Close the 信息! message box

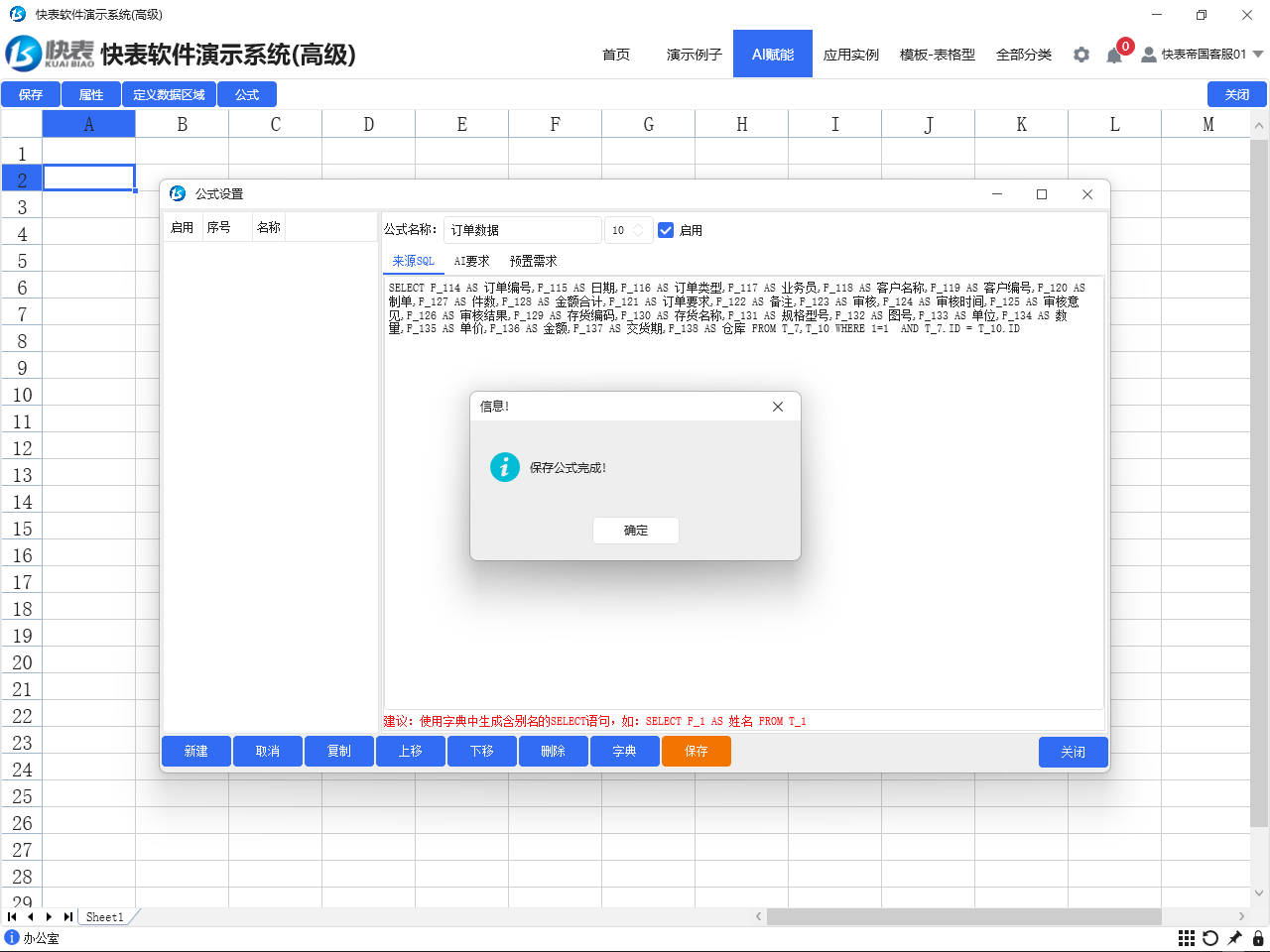778,407
